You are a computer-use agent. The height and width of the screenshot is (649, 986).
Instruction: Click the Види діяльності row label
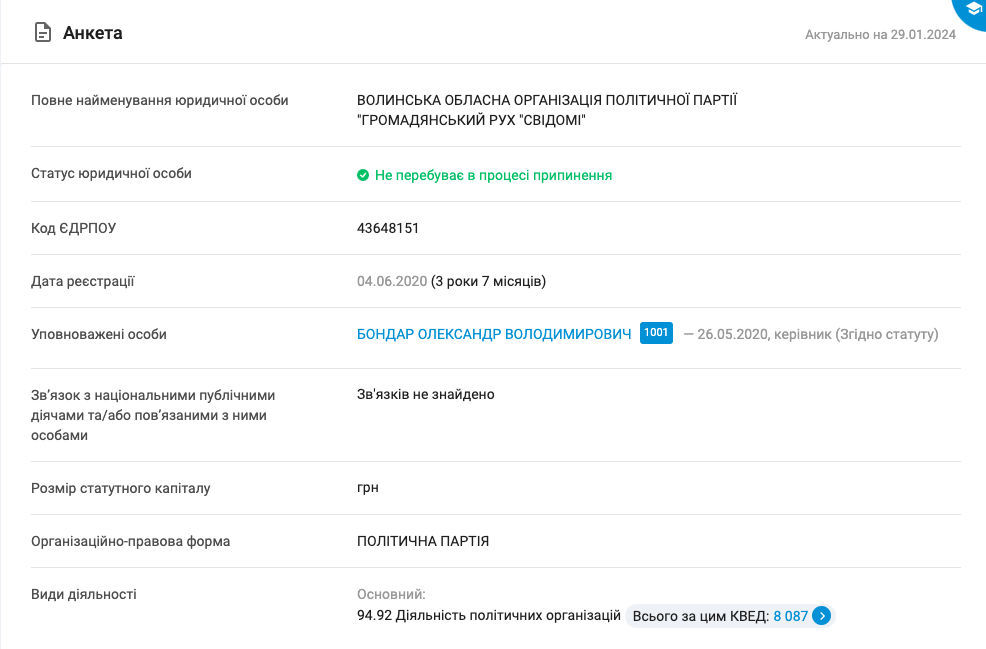click(84, 594)
